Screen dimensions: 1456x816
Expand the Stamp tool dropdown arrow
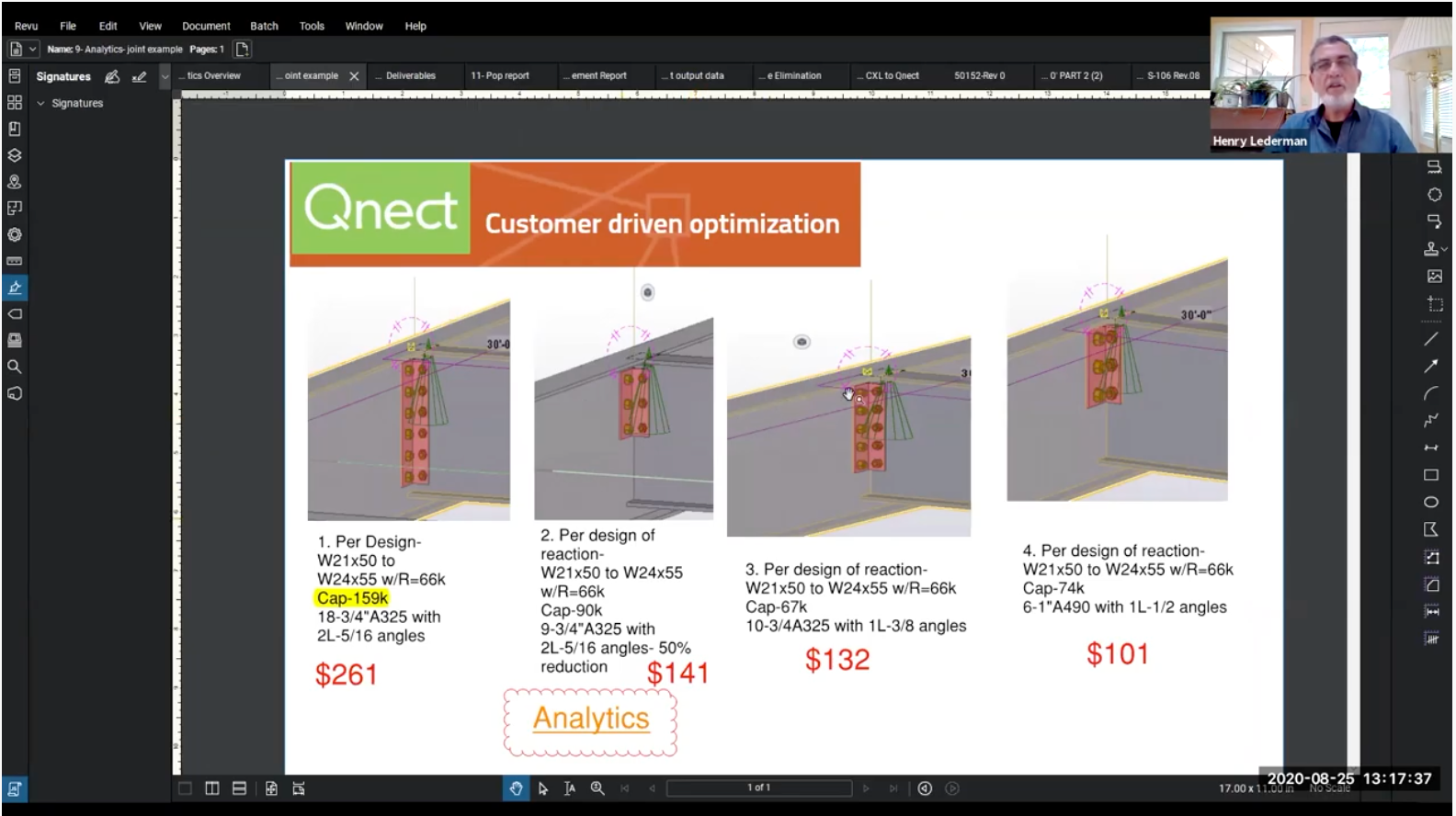1444,249
